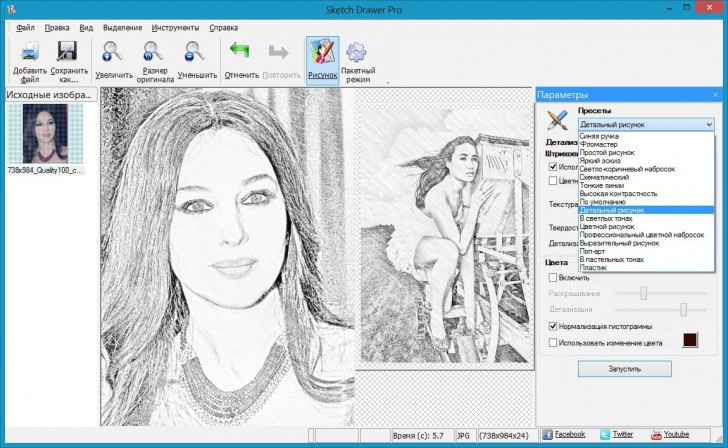Click the Youtube logo icon
The width and height of the screenshot is (728, 448).
pos(656,435)
